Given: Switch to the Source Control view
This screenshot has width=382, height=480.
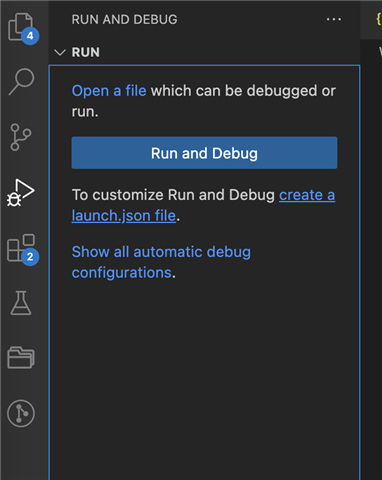Looking at the screenshot, I should click(x=21, y=137).
